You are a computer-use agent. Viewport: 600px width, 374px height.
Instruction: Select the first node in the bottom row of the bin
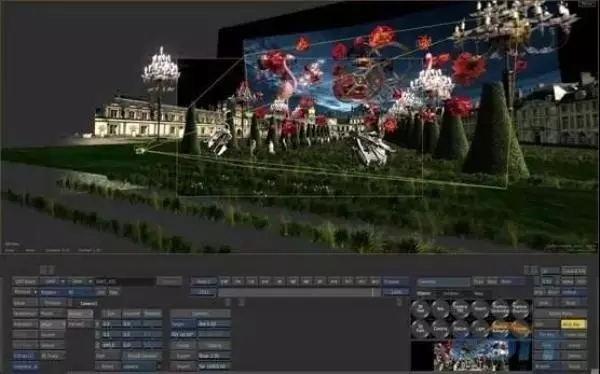(x=420, y=328)
